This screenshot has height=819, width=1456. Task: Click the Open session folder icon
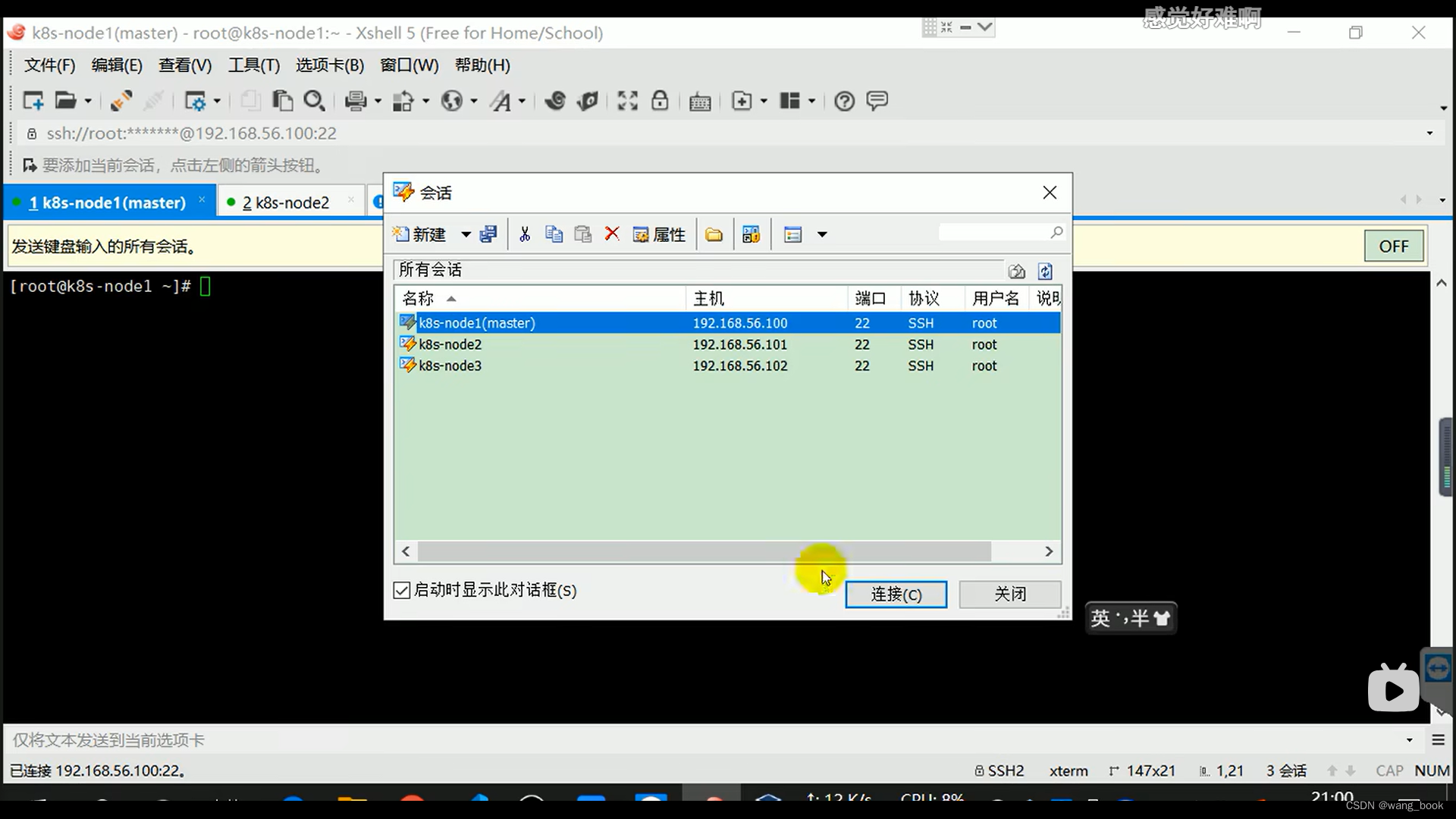point(66,101)
